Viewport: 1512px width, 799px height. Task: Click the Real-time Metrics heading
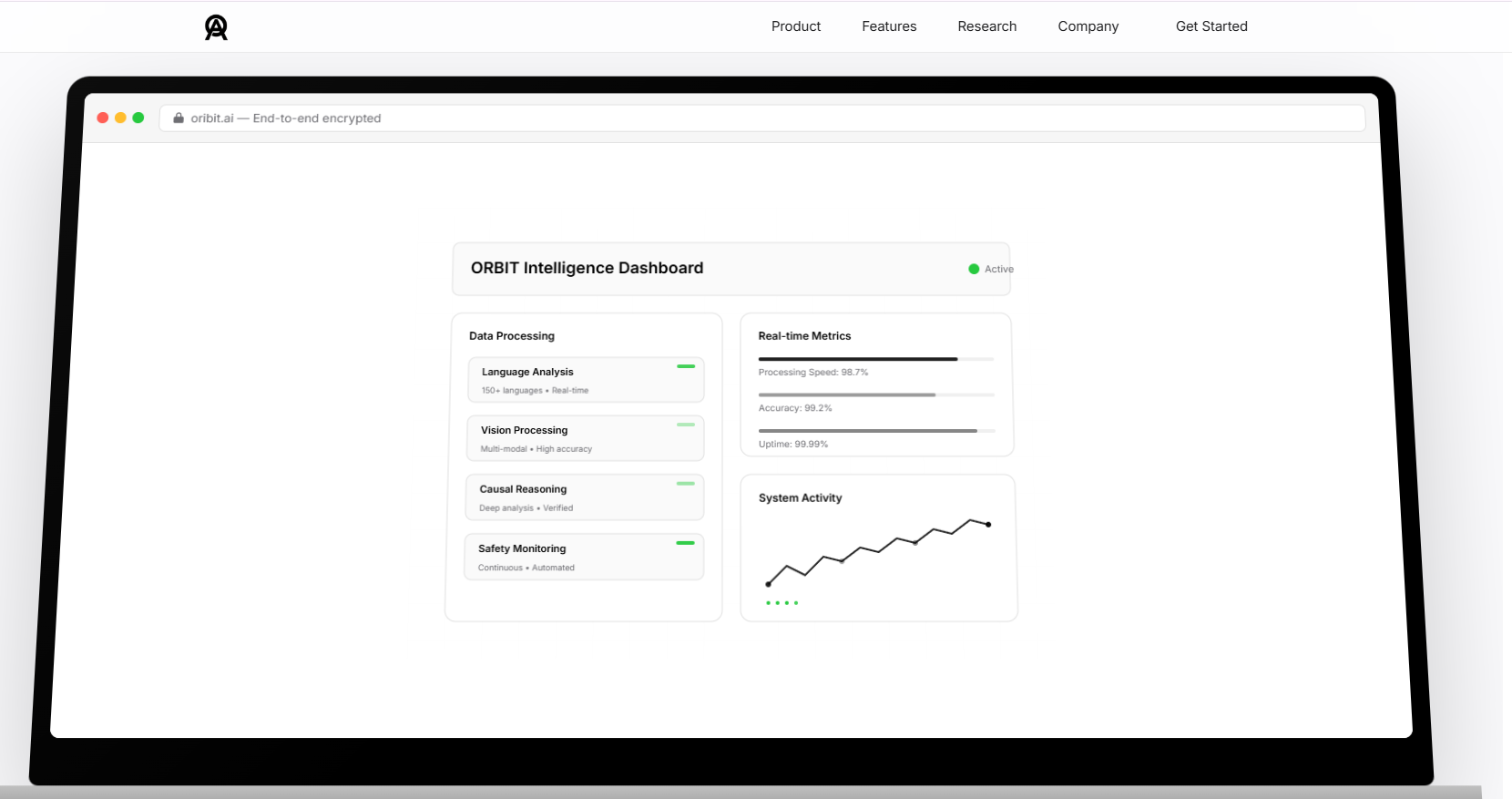click(804, 336)
